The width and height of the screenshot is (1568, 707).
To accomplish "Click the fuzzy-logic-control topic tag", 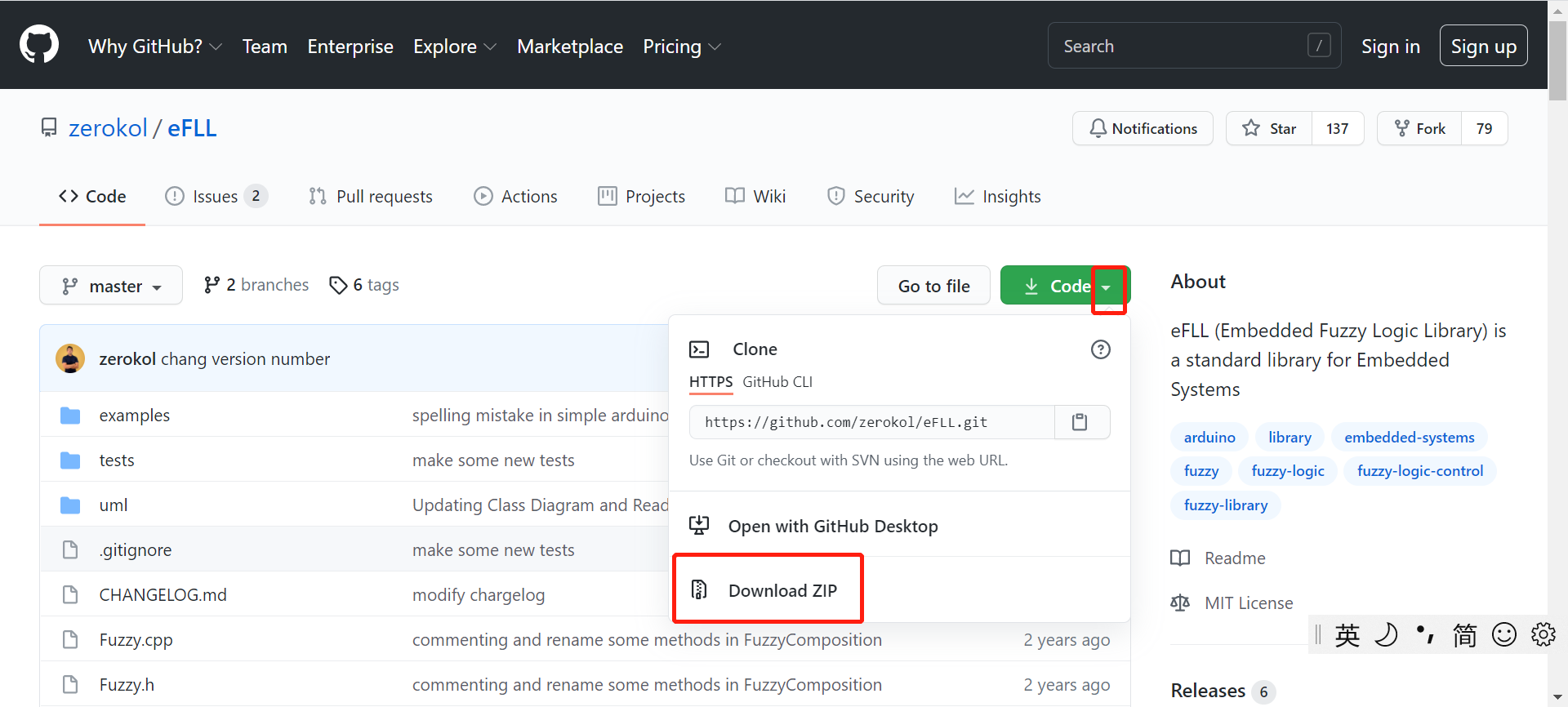I will 1420,471.
